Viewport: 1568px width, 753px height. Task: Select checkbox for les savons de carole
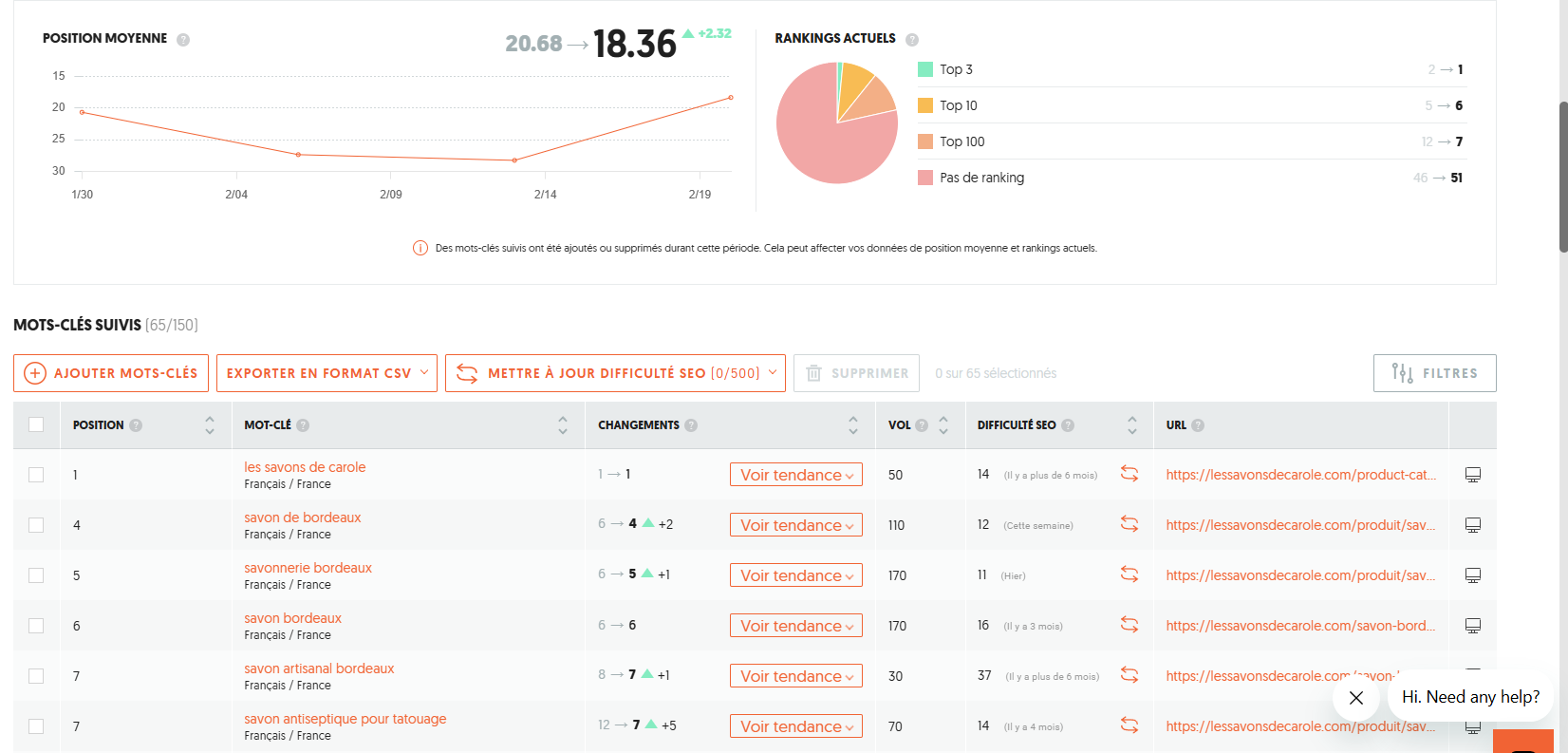click(36, 475)
